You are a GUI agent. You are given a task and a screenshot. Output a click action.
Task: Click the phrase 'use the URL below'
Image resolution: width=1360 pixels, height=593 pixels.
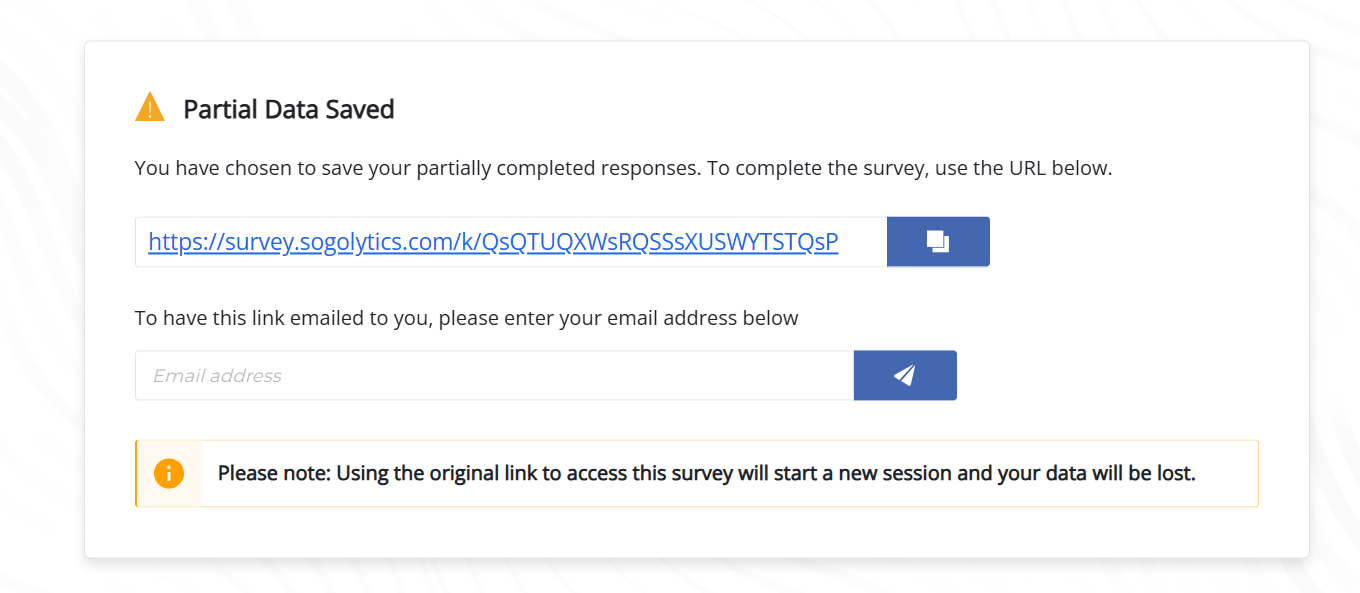[1023, 168]
